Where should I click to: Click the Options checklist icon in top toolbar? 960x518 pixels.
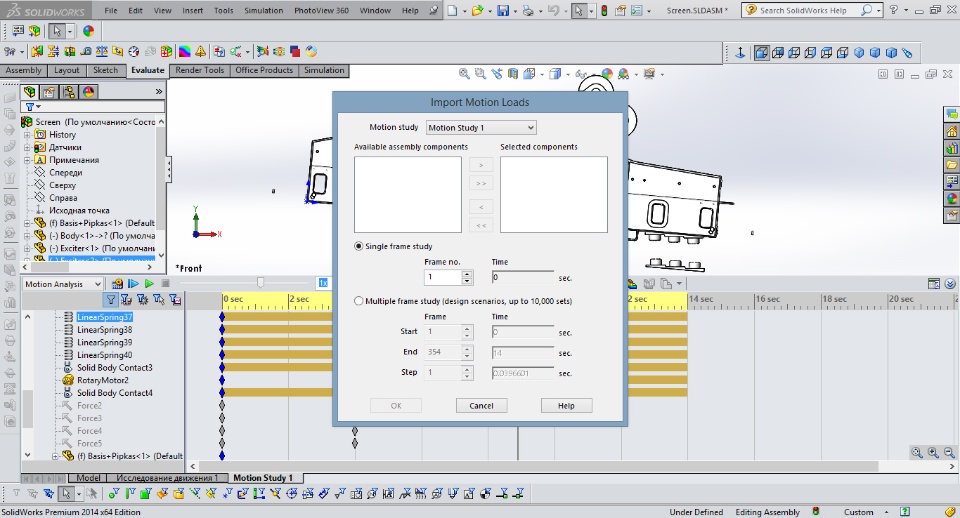click(x=637, y=10)
